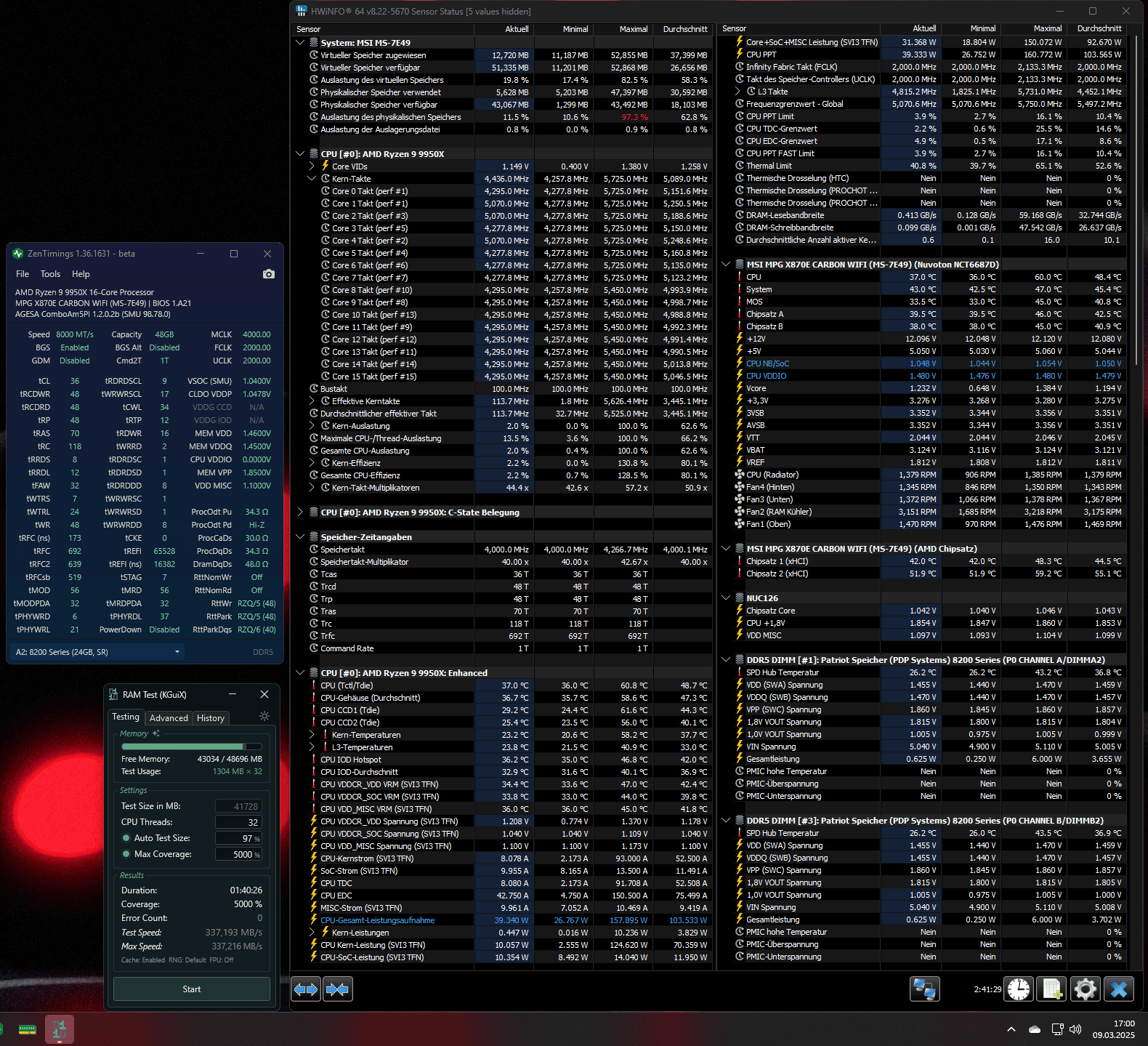
Task: Select the Command Rate timing row
Action: click(501, 648)
